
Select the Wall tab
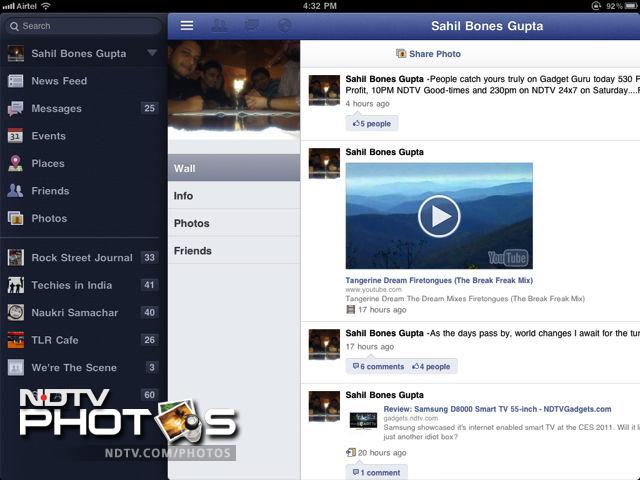pos(234,168)
